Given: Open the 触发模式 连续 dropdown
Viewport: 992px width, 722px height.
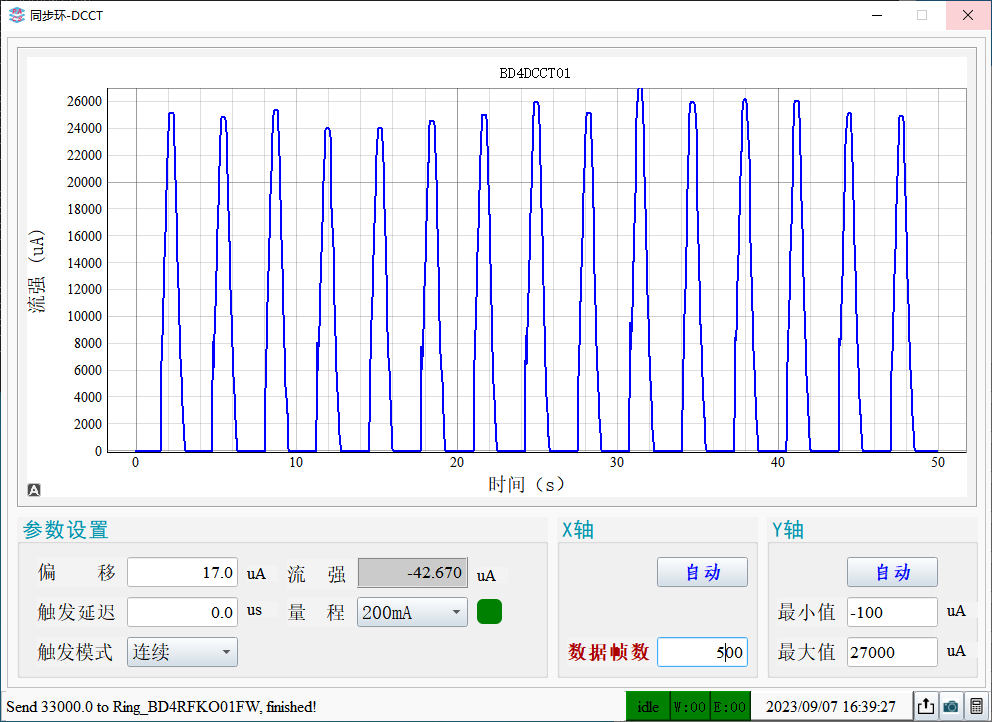Looking at the screenshot, I should tap(182, 652).
